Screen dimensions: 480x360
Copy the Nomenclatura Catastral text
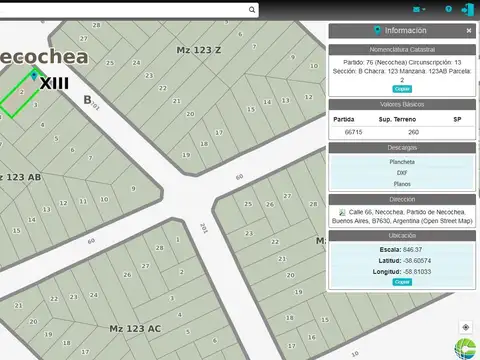pyautogui.click(x=402, y=89)
